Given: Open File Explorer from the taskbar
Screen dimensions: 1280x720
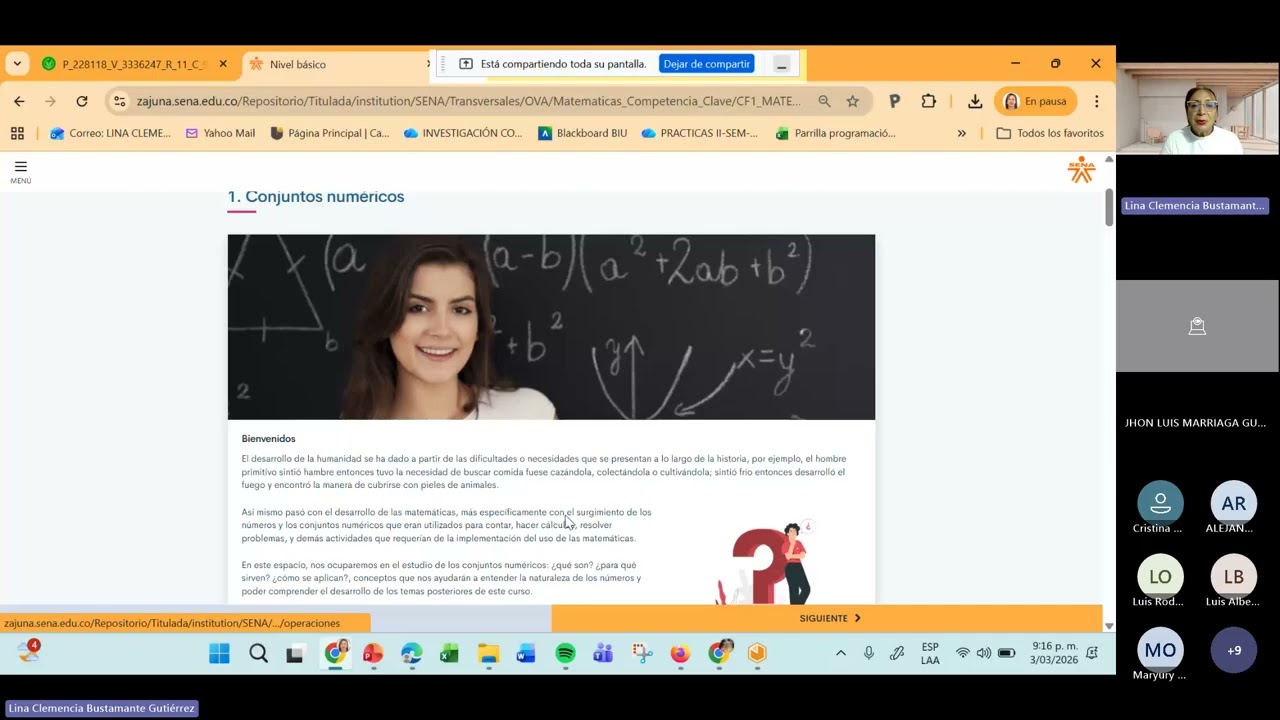Looking at the screenshot, I should coord(488,654).
